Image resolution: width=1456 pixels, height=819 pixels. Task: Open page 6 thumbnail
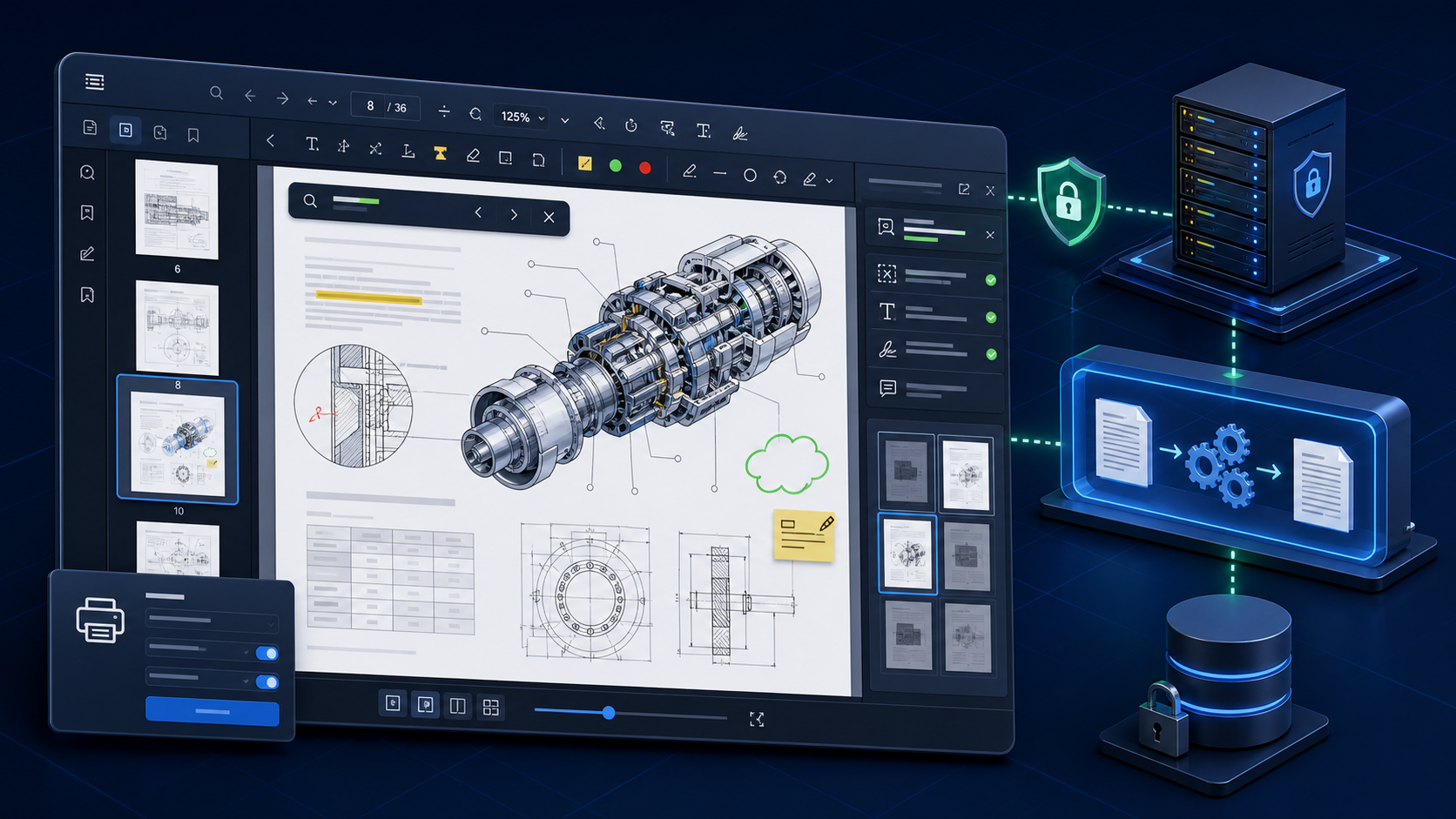point(177,210)
